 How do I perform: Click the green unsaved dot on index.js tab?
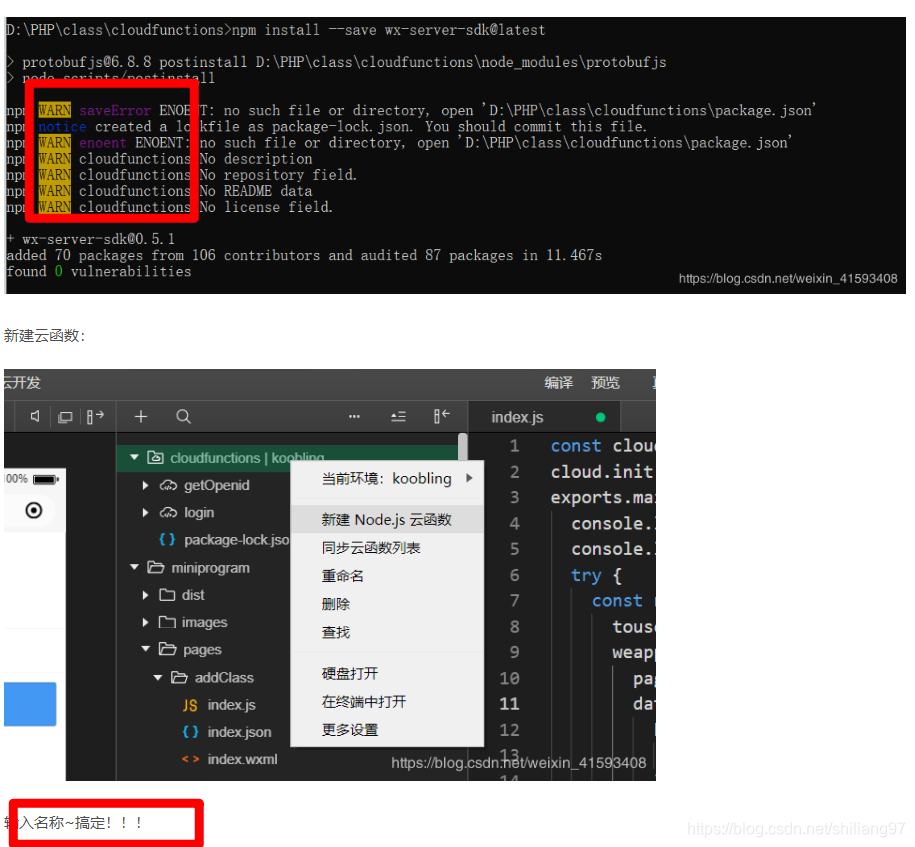click(x=601, y=417)
